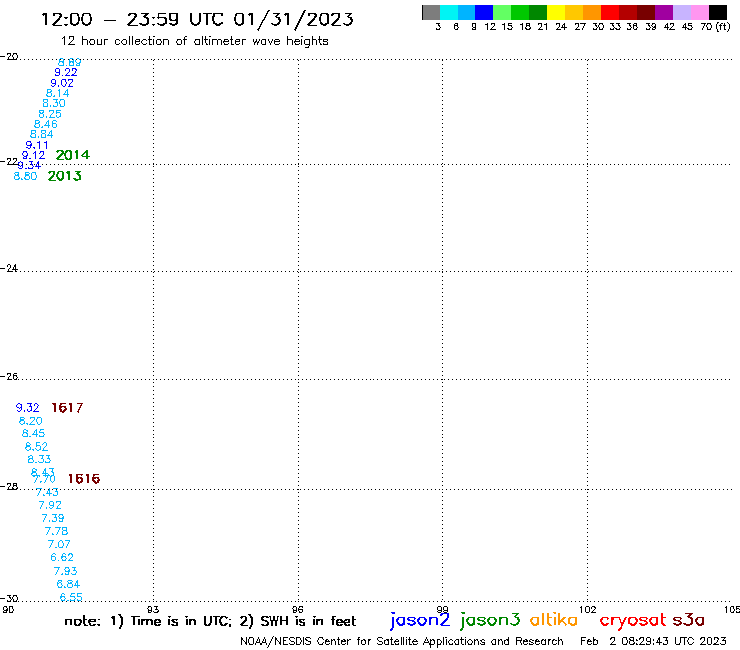
Task: Click the longitude axis label 96
Action: tap(298, 609)
